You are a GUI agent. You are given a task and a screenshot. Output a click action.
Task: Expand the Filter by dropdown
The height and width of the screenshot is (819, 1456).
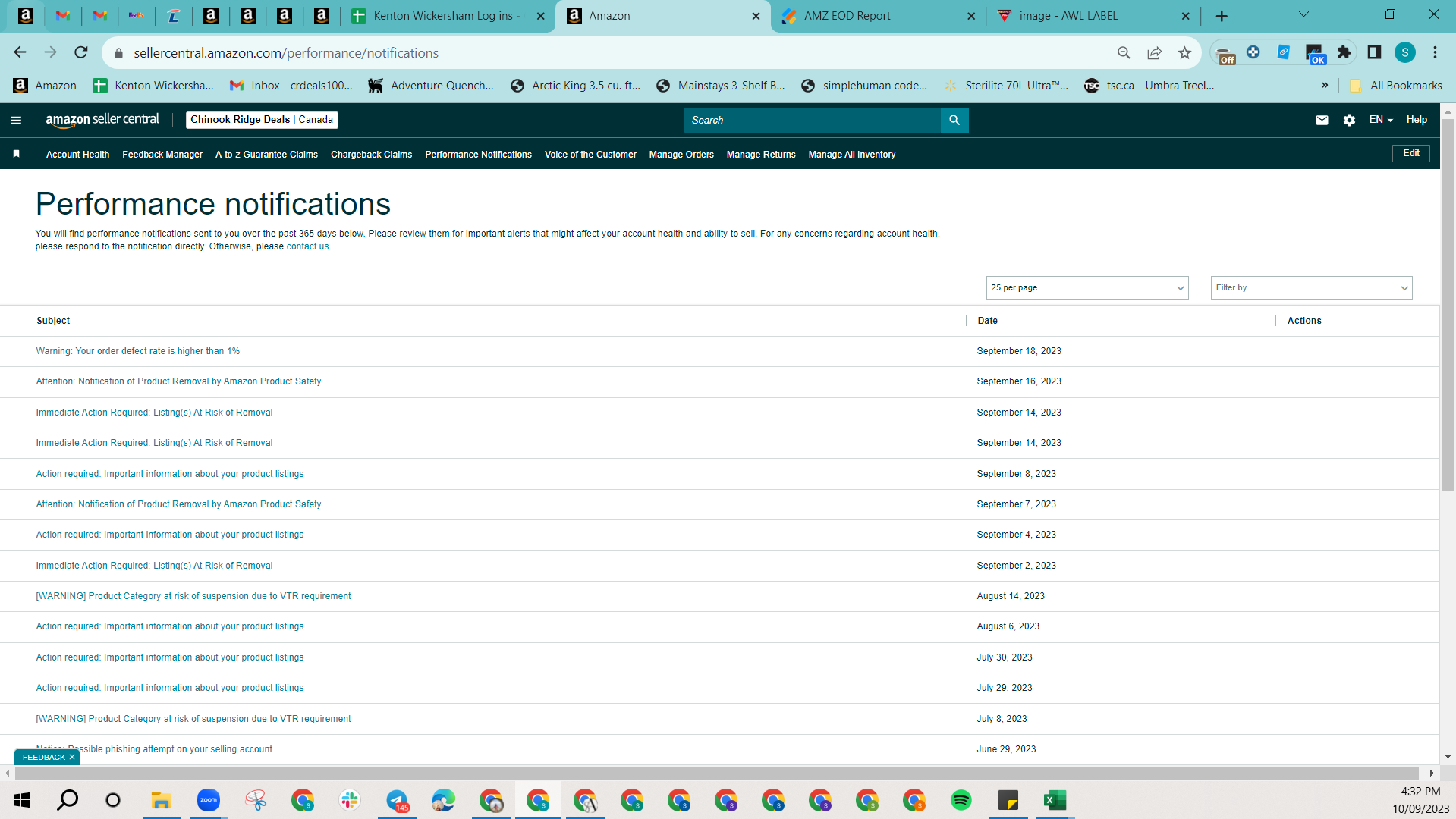click(1311, 287)
